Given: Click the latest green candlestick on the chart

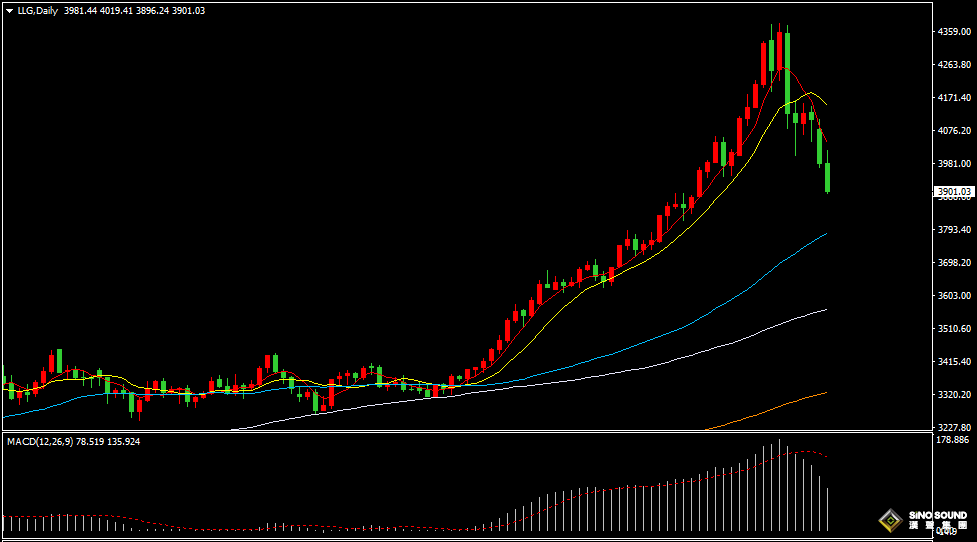Looking at the screenshot, I should coord(828,177).
